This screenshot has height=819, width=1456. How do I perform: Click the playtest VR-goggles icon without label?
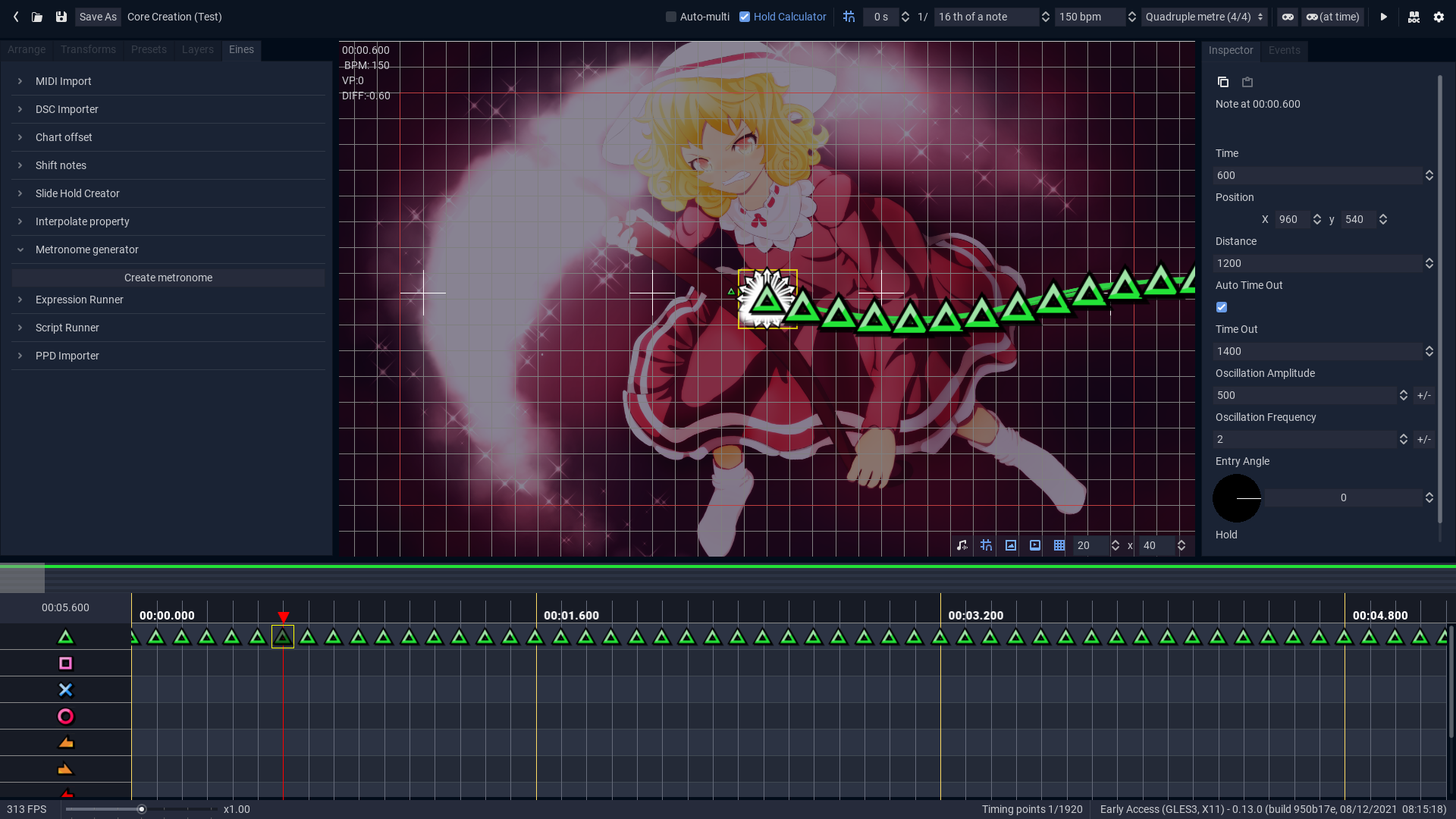click(x=1288, y=17)
